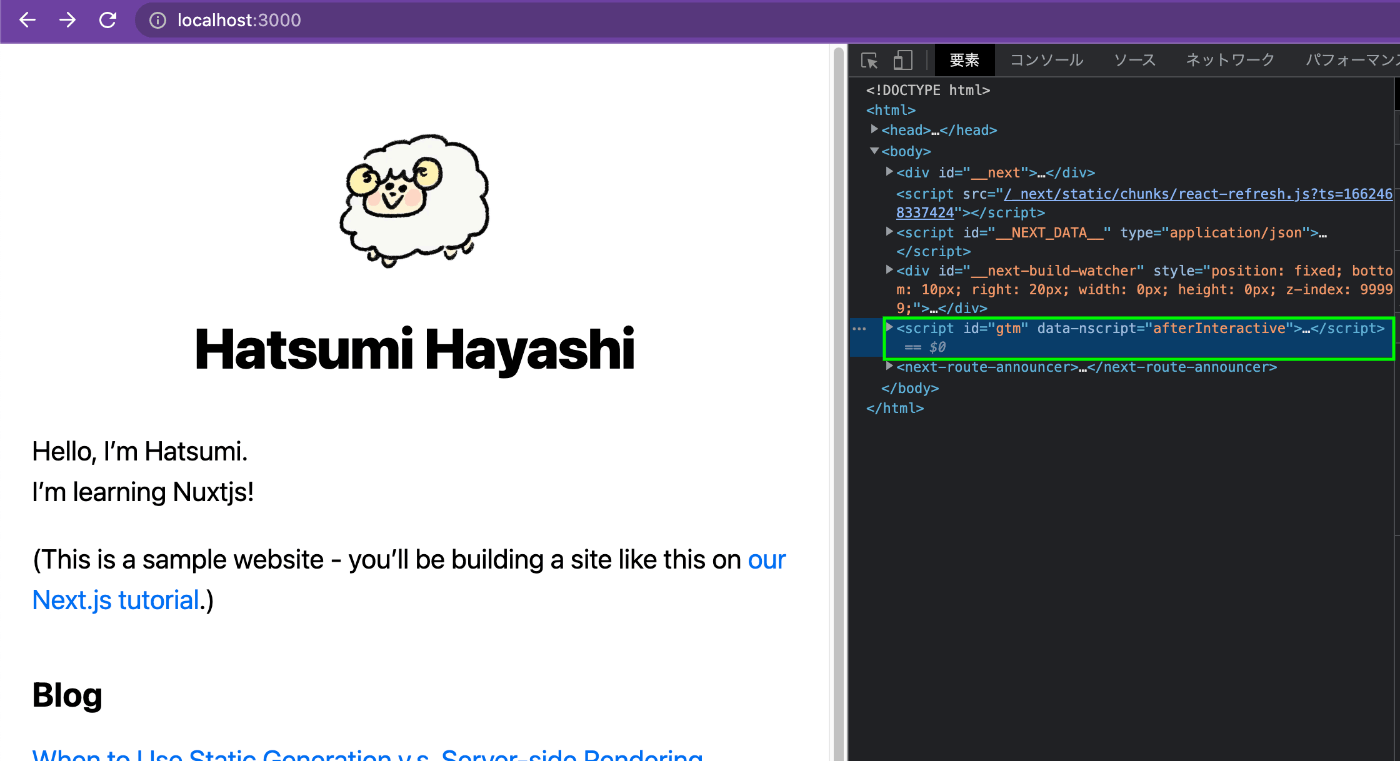Screen dimensions: 1400x761
Task: Select the opening html tag row
Action: pos(891,110)
